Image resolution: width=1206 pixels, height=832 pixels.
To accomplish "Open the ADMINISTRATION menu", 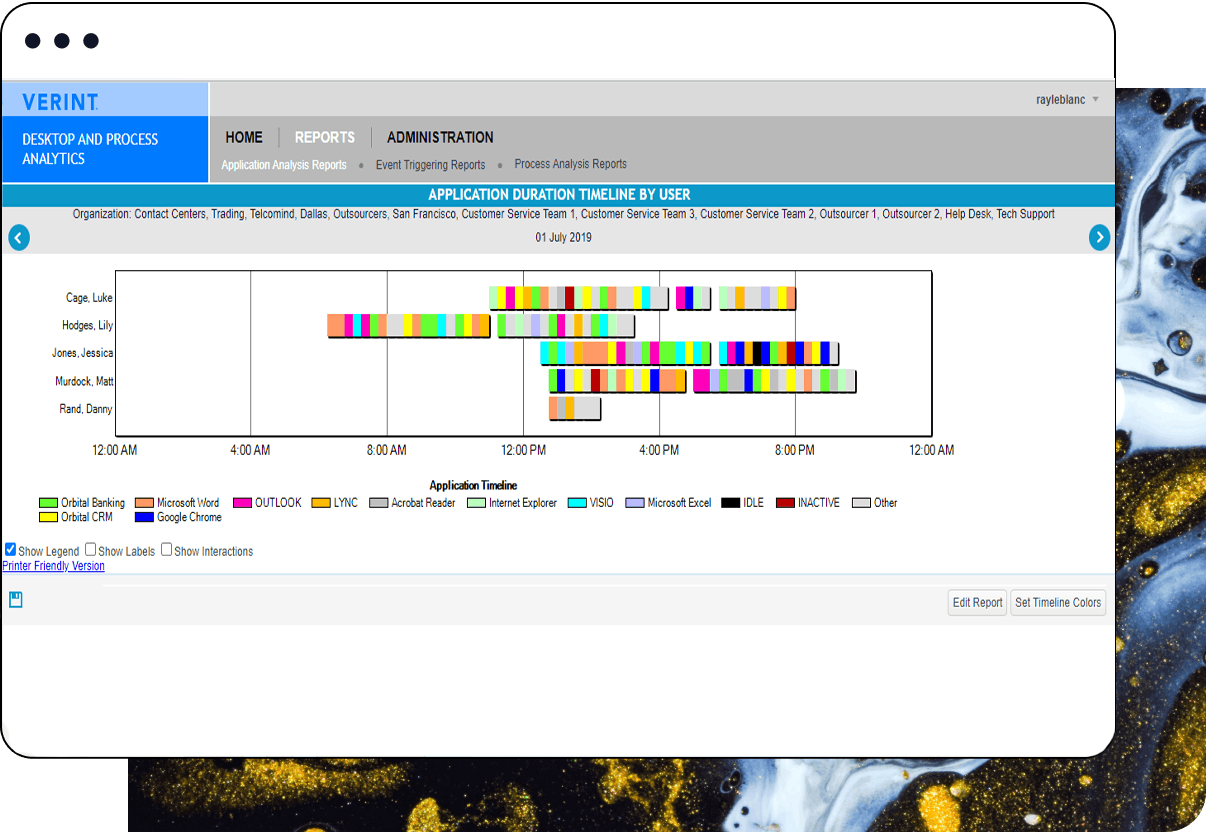I will click(x=440, y=138).
